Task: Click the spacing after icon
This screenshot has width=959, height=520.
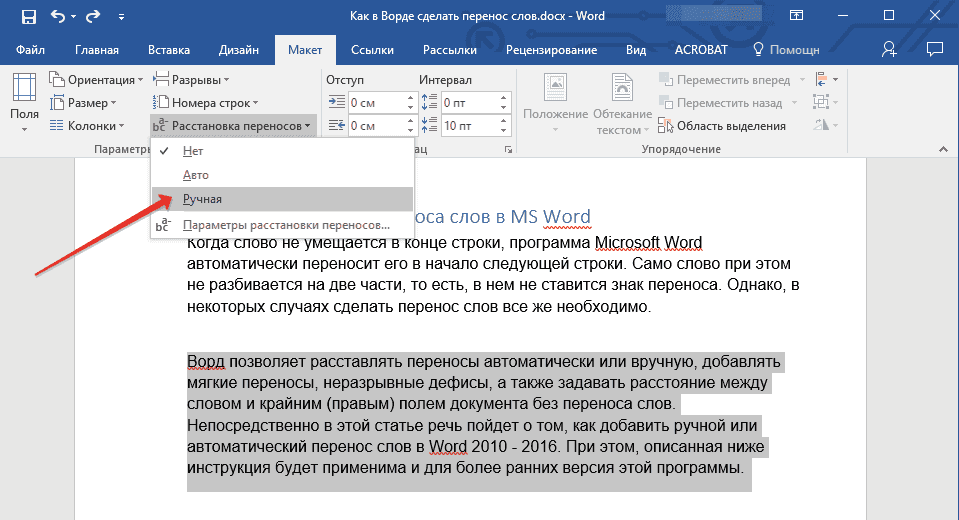Action: [429, 125]
